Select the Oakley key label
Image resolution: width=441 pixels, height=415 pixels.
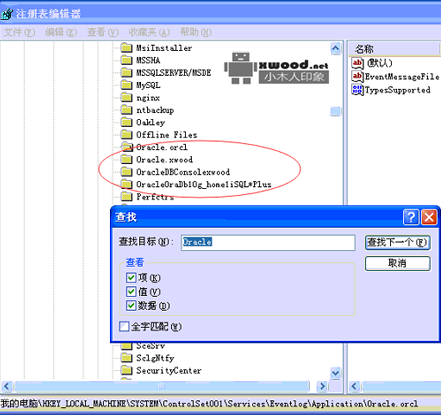coord(151,122)
